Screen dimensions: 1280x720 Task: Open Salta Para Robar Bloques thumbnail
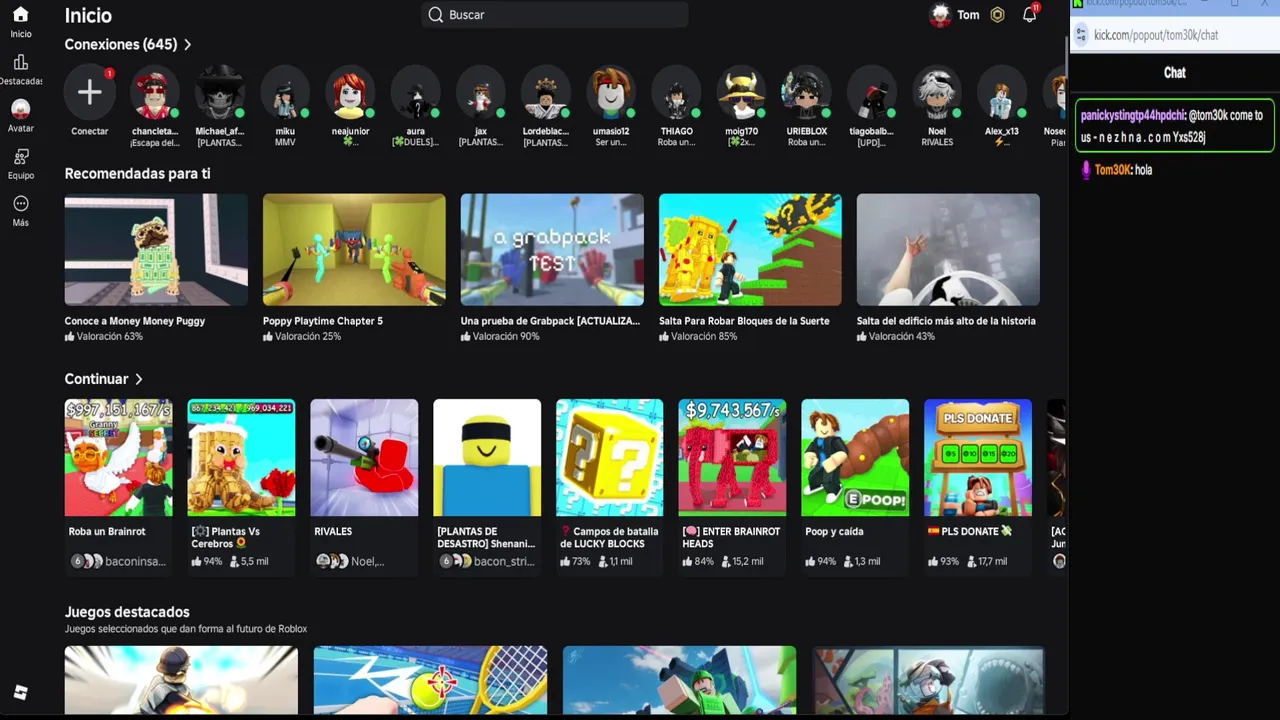coord(750,250)
